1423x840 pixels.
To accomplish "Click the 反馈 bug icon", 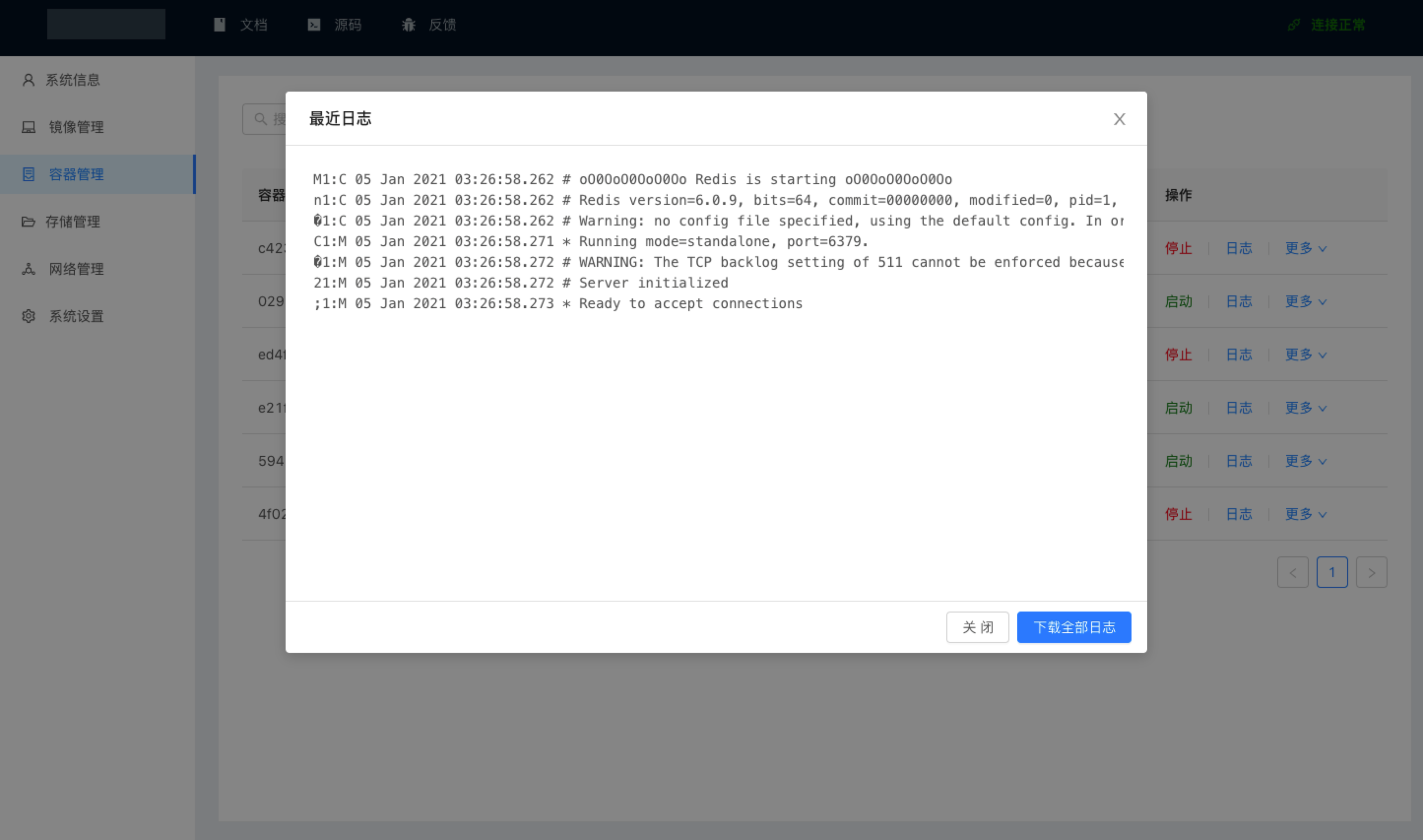I will [x=408, y=24].
